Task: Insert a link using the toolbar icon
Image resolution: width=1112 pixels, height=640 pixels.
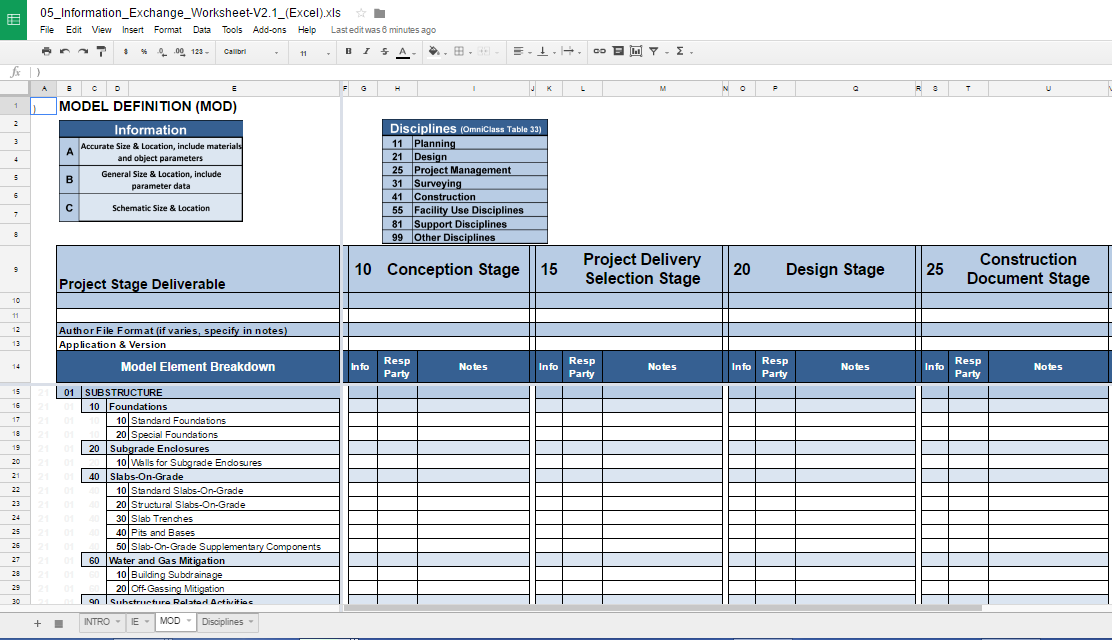Action: pos(598,51)
